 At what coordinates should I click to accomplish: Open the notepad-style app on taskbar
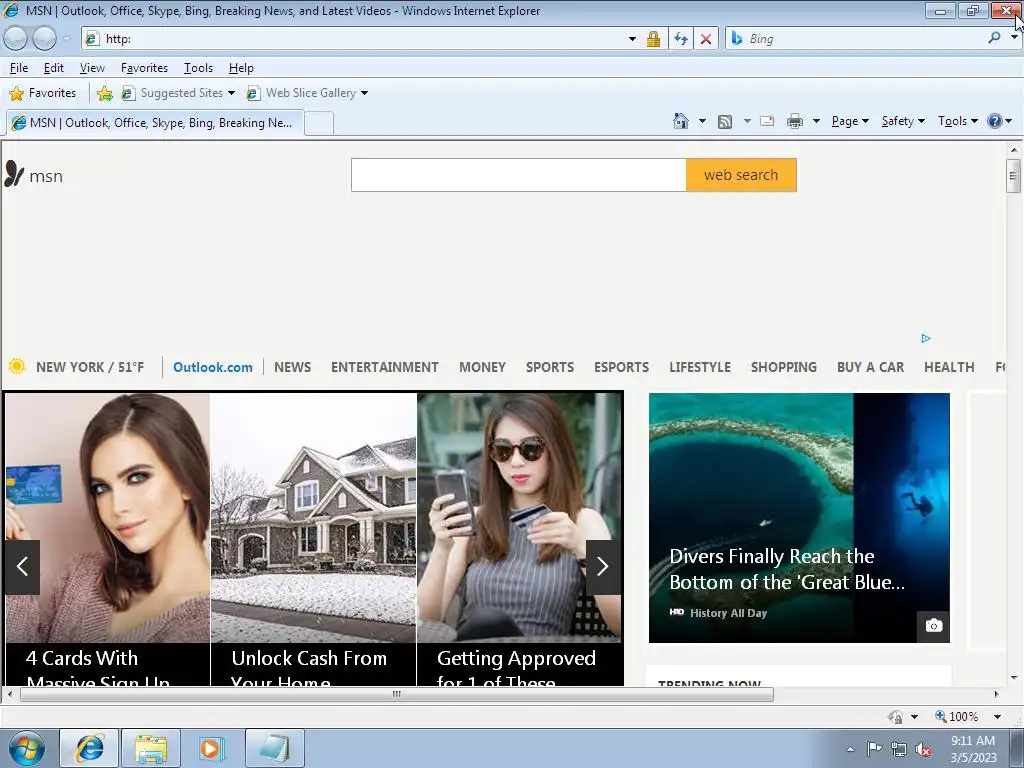click(274, 748)
